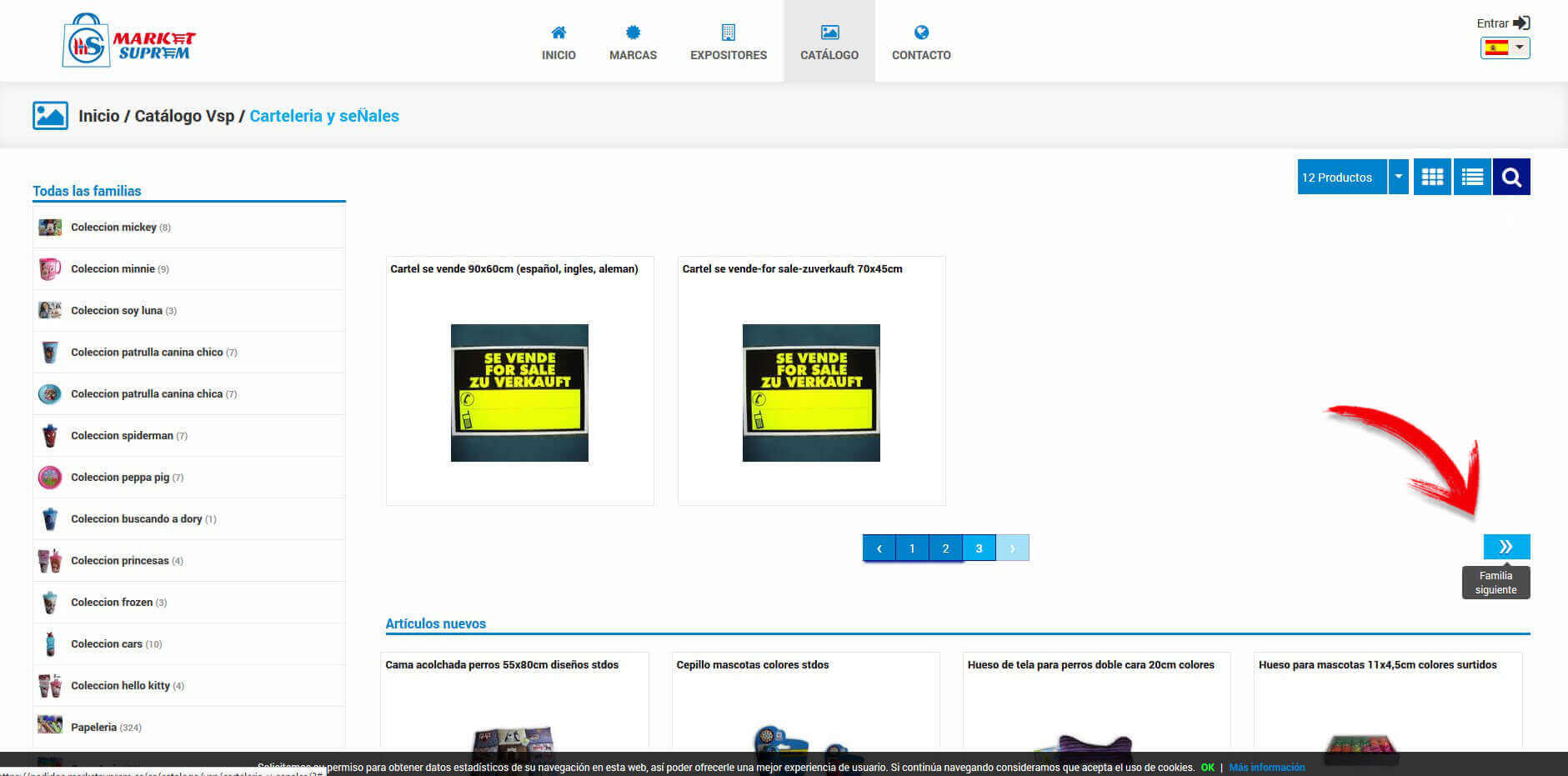Switch to list view layout
Image resolution: width=1568 pixels, height=776 pixels.
(1472, 177)
